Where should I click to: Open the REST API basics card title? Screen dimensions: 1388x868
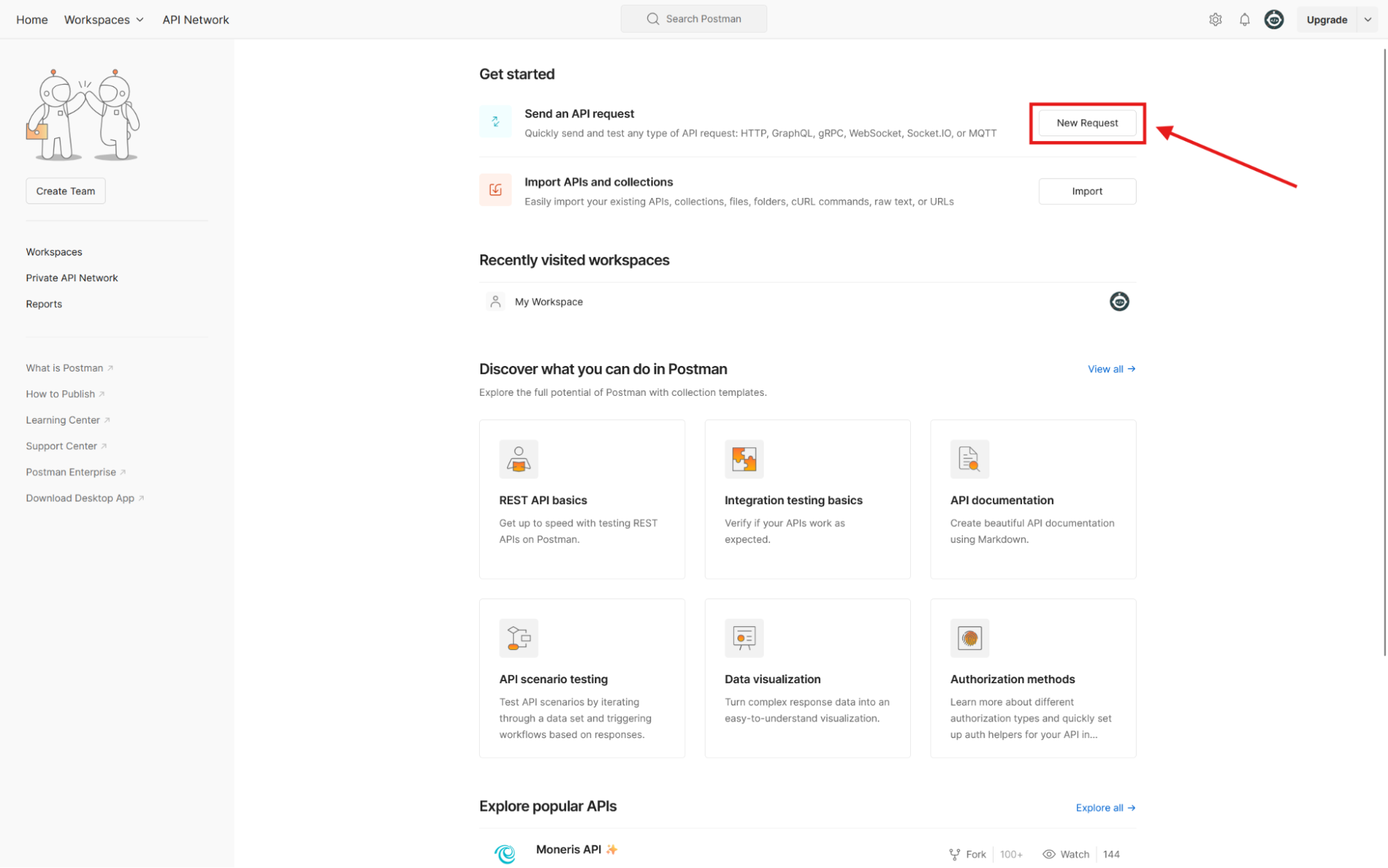pyautogui.click(x=543, y=500)
